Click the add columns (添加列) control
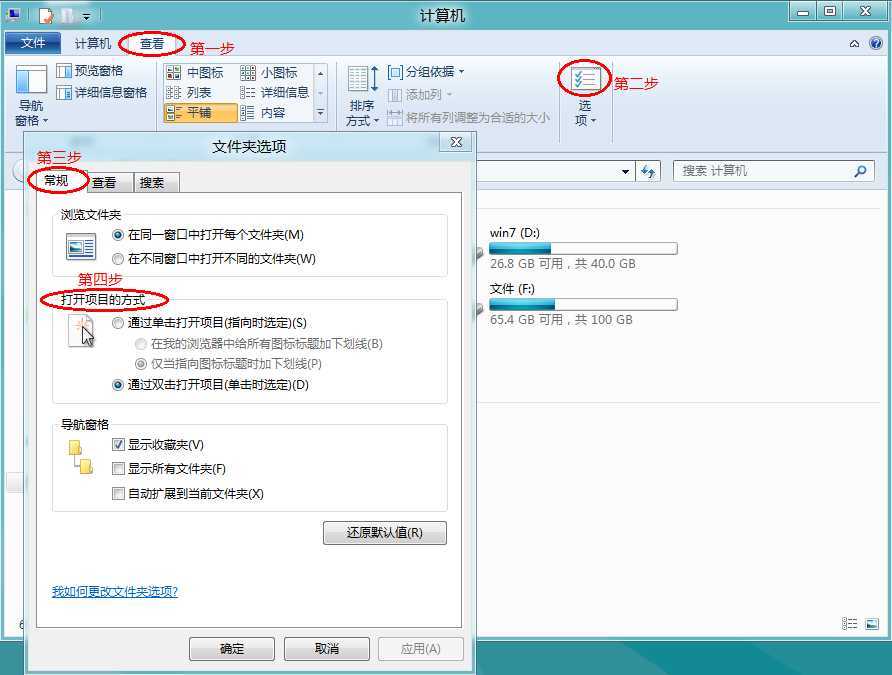The height and width of the screenshot is (675, 892). (420, 94)
